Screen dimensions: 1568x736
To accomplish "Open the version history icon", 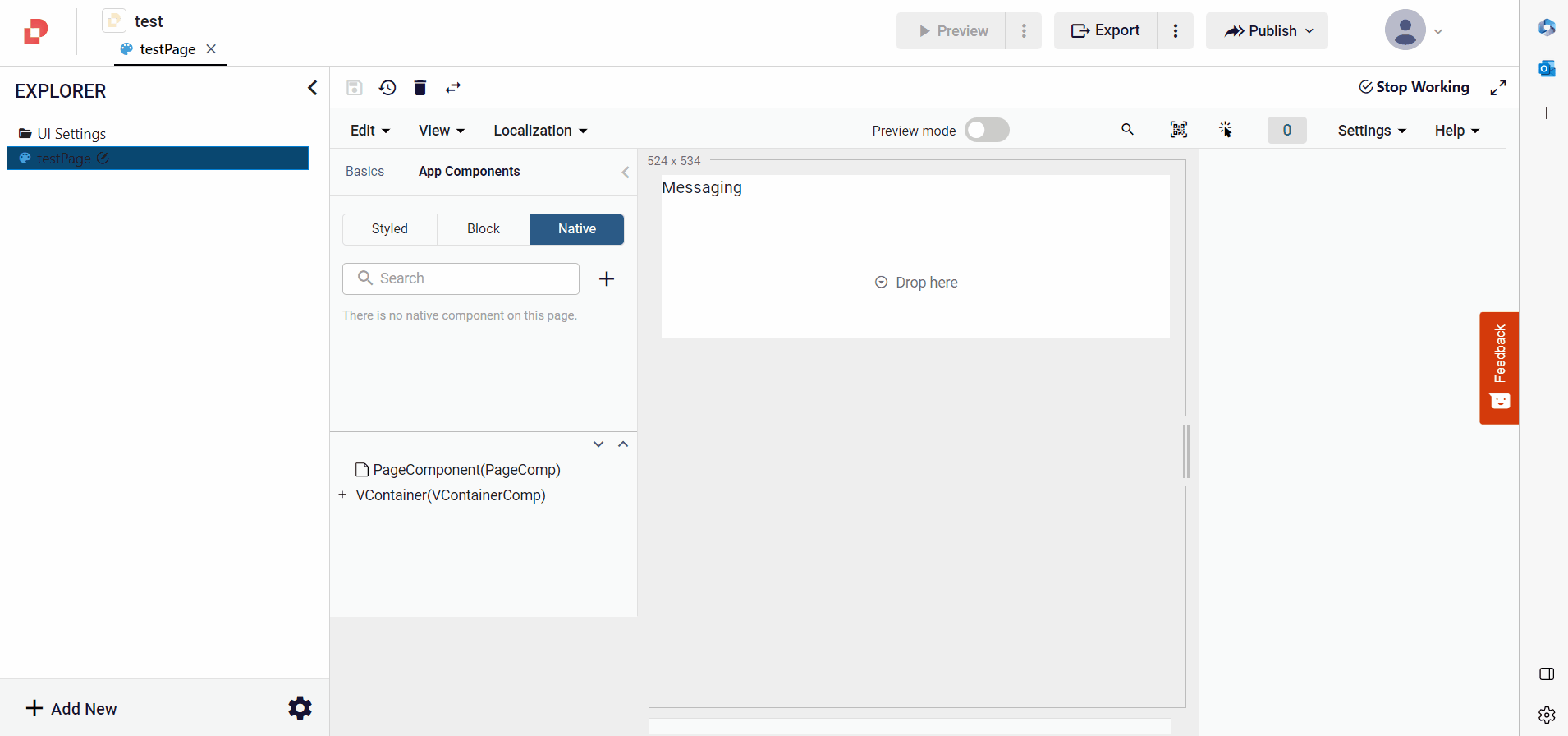I will [387, 88].
